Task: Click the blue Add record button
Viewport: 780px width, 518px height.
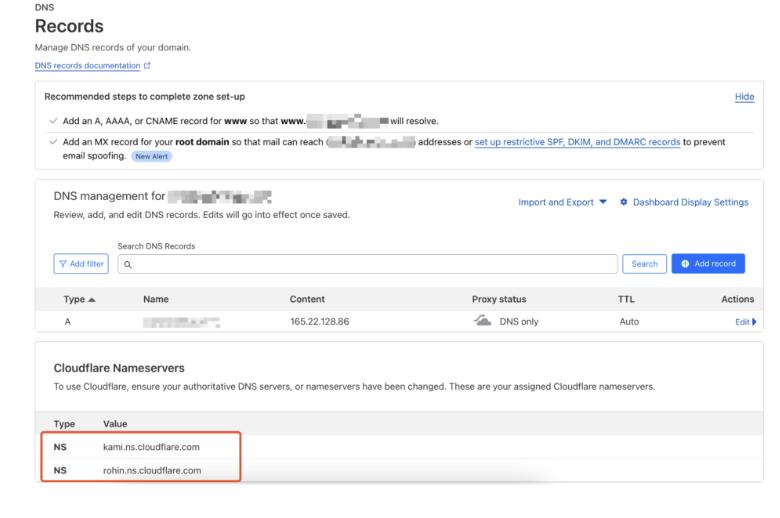Action: pyautogui.click(x=709, y=263)
